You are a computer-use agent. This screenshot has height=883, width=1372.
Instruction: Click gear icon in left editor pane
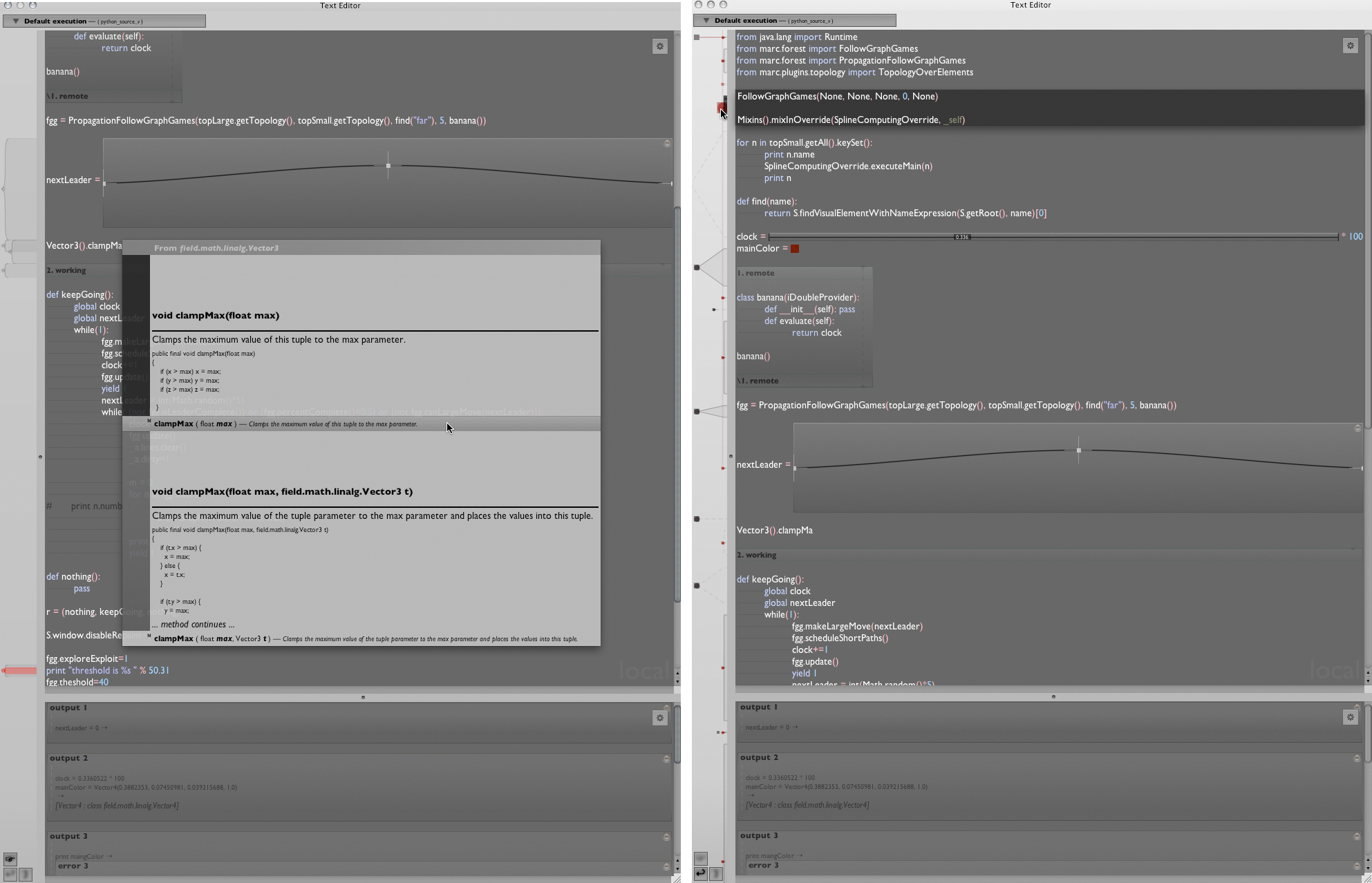click(659, 46)
